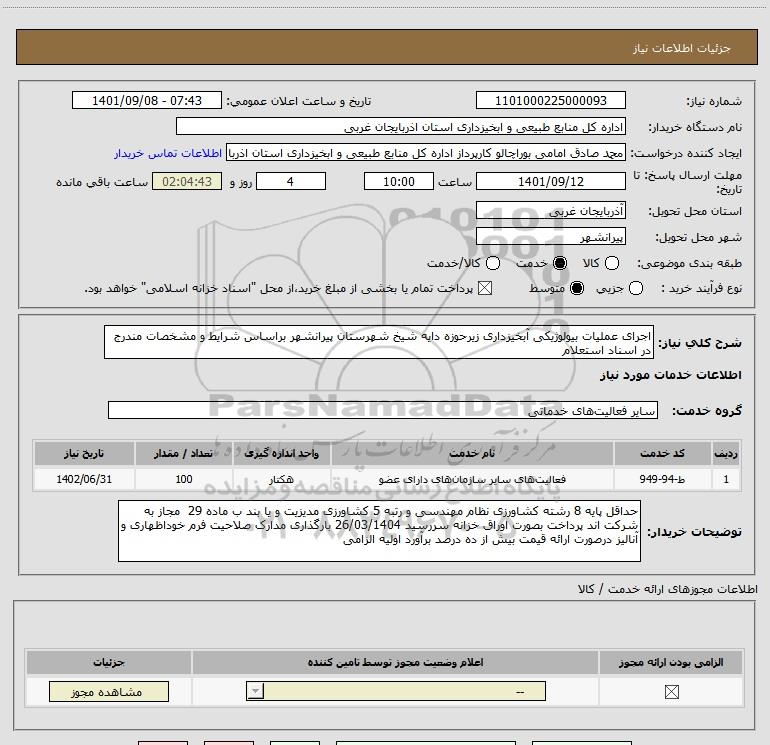Image resolution: width=770 pixels, height=745 pixels.
Task: Click the اطلاعات خدمات مورد نیاز heading
Action: (670, 375)
